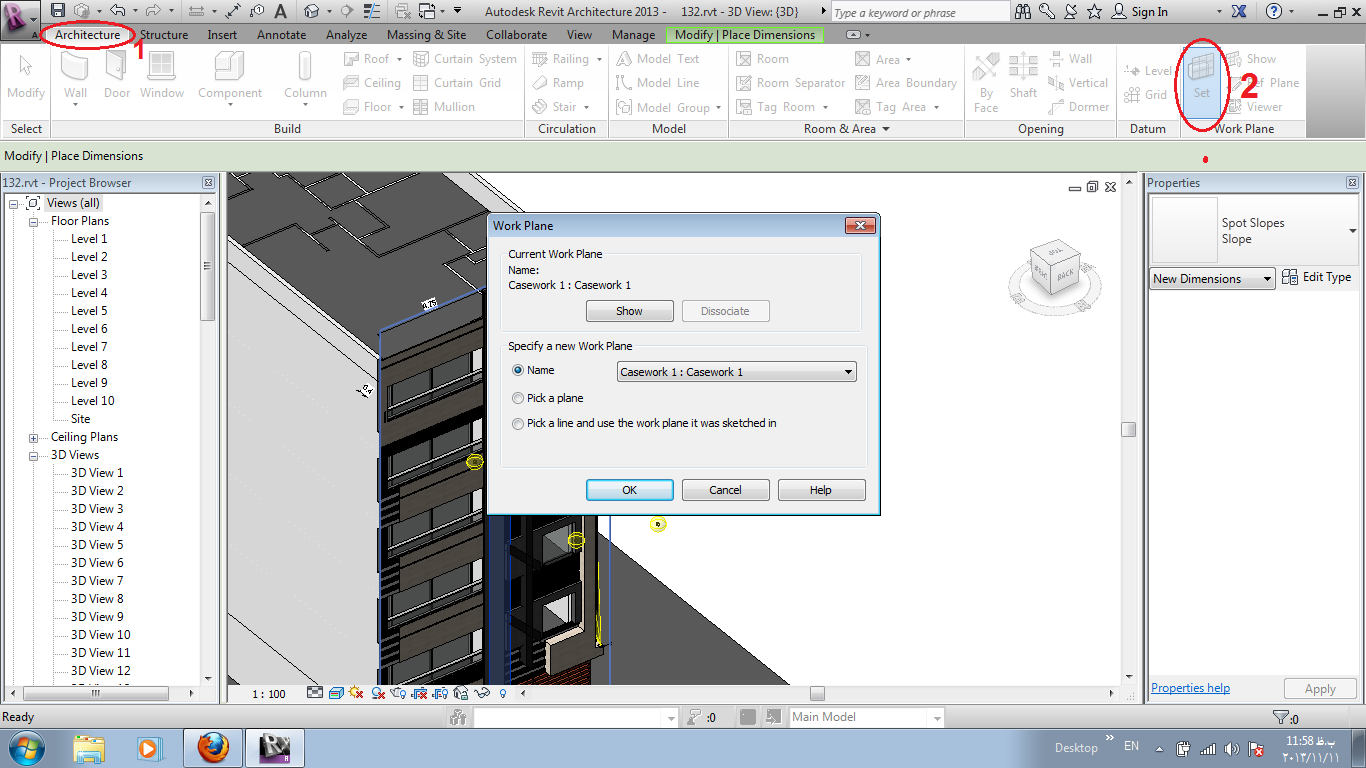Image resolution: width=1366 pixels, height=768 pixels.
Task: Click Cancel in Work Plane dialog
Action: tap(725, 490)
